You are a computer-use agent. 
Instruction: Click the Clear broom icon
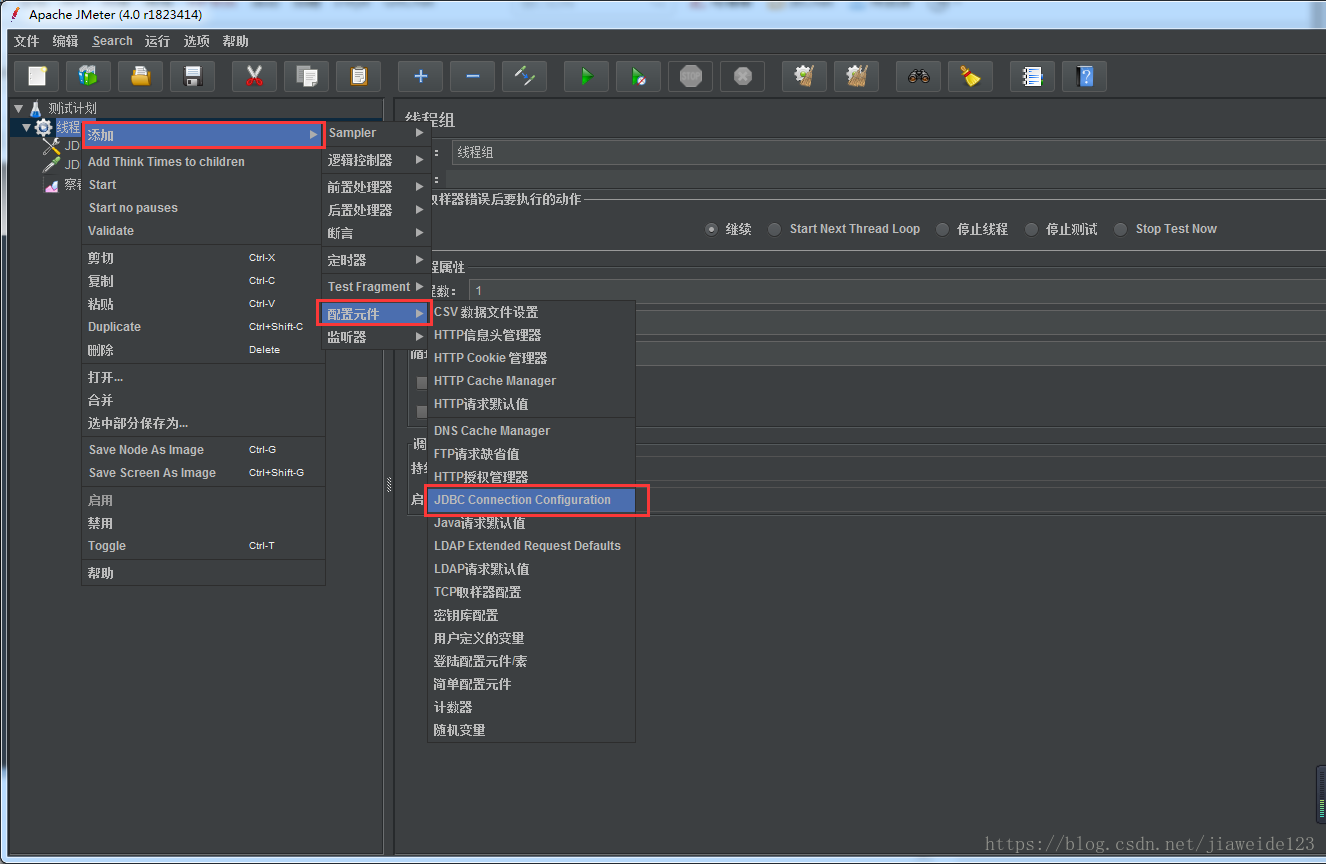coord(804,76)
